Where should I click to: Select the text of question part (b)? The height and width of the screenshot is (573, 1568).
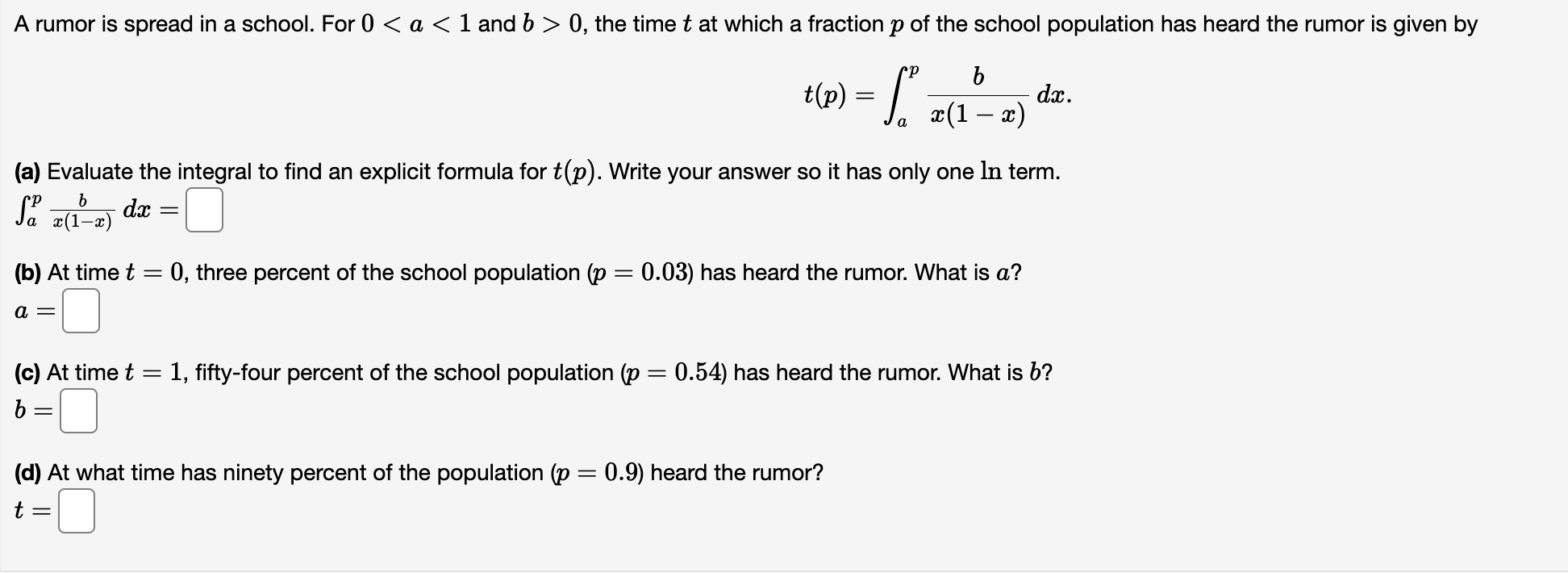pyautogui.click(x=516, y=273)
